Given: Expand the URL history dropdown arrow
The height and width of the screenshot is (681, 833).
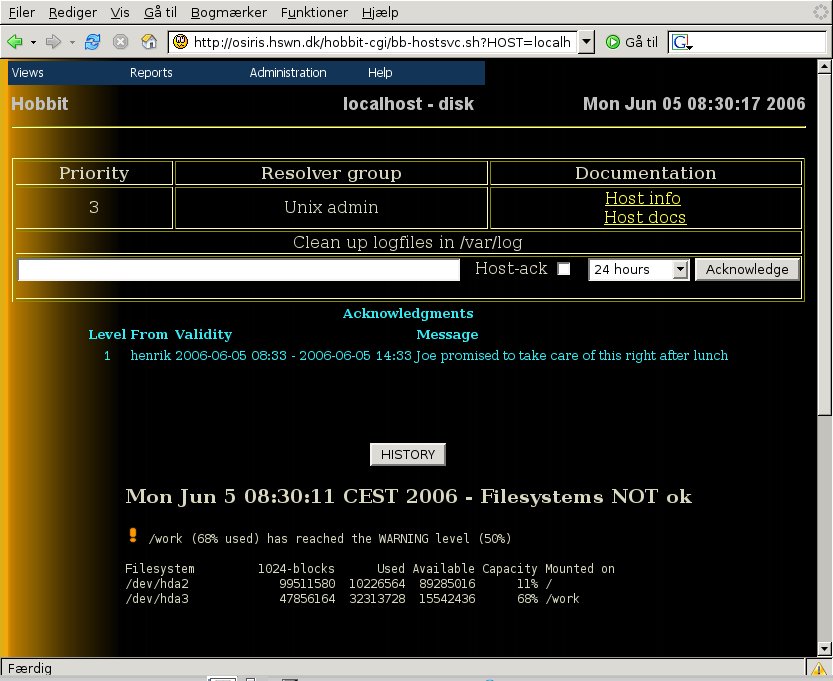Looking at the screenshot, I should point(587,42).
